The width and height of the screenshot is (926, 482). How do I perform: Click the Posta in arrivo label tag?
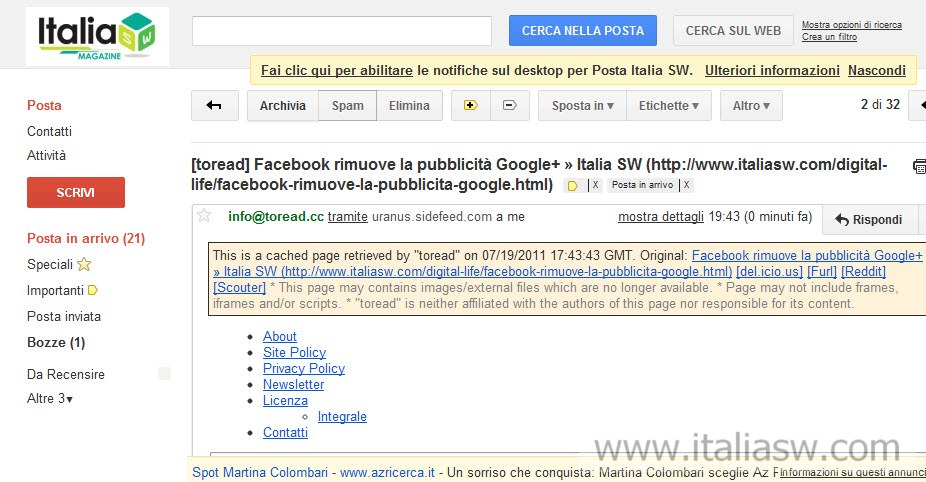(642, 185)
